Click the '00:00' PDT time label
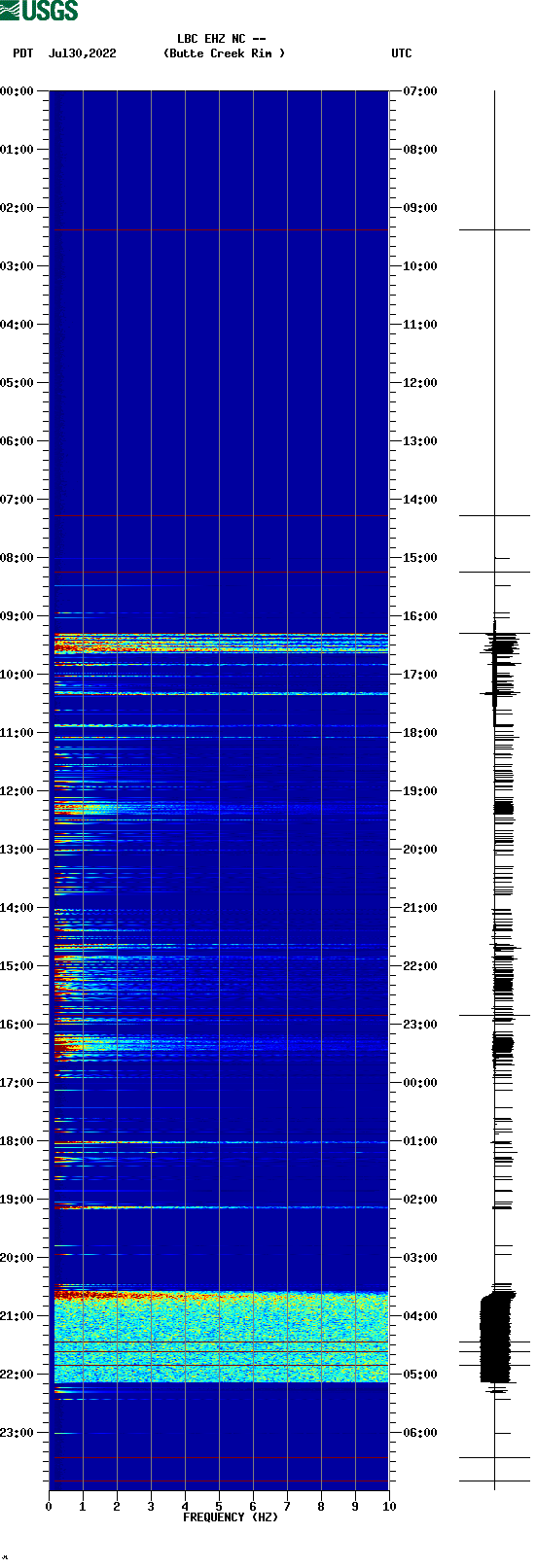 (18, 91)
